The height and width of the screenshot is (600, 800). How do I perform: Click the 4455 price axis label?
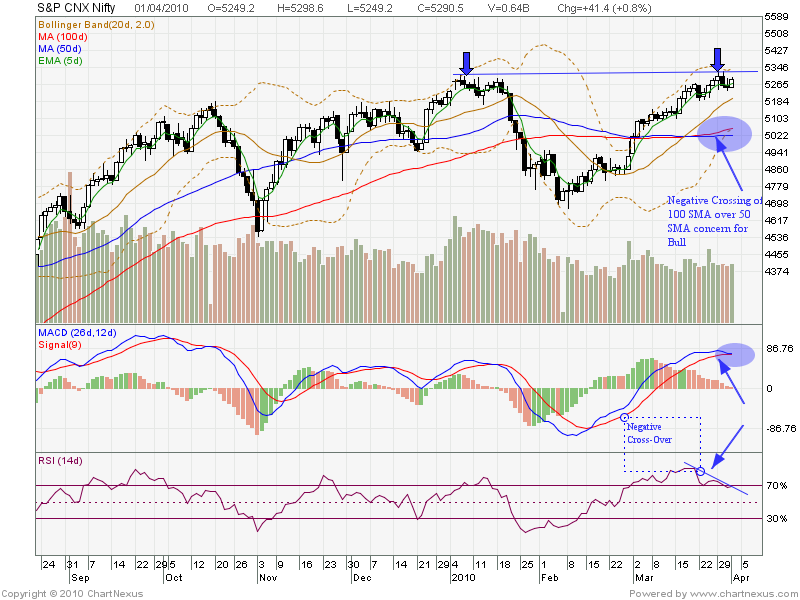point(777,255)
